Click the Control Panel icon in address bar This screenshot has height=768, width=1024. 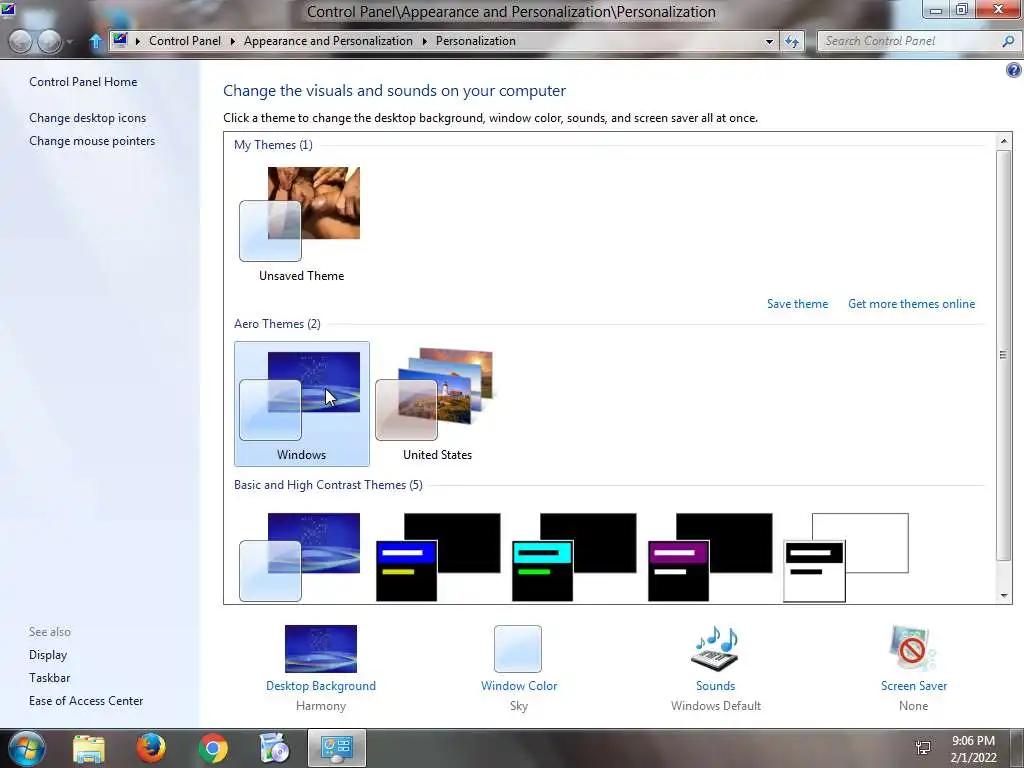coord(120,40)
